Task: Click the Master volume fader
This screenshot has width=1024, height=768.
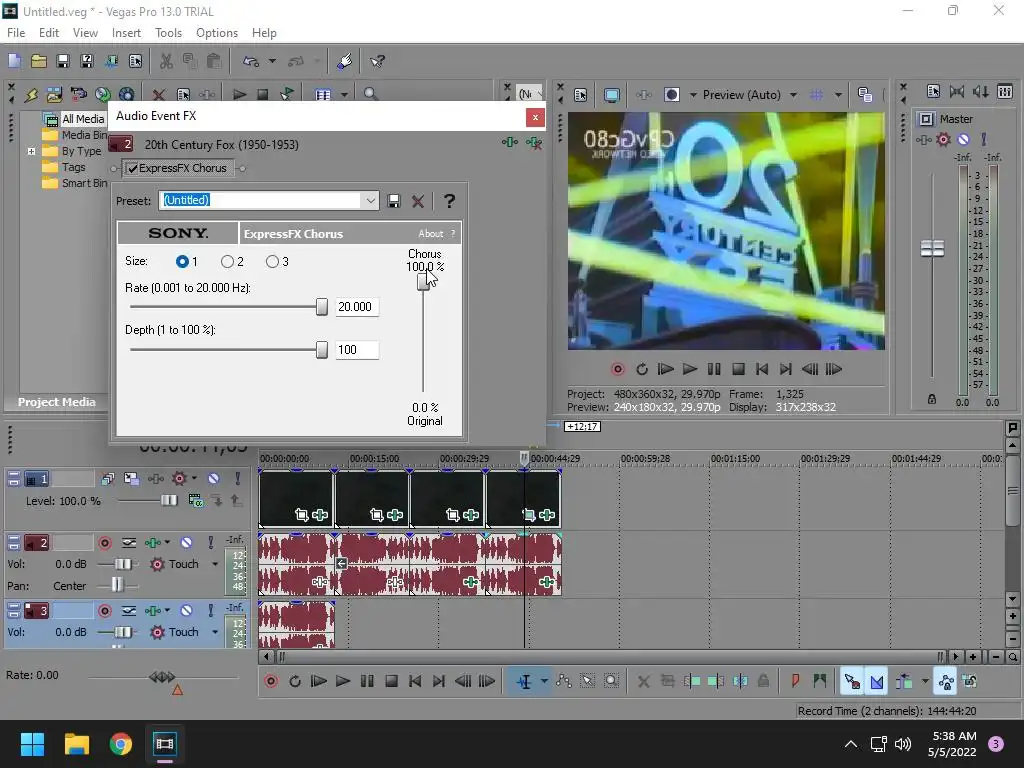Action: [932, 248]
